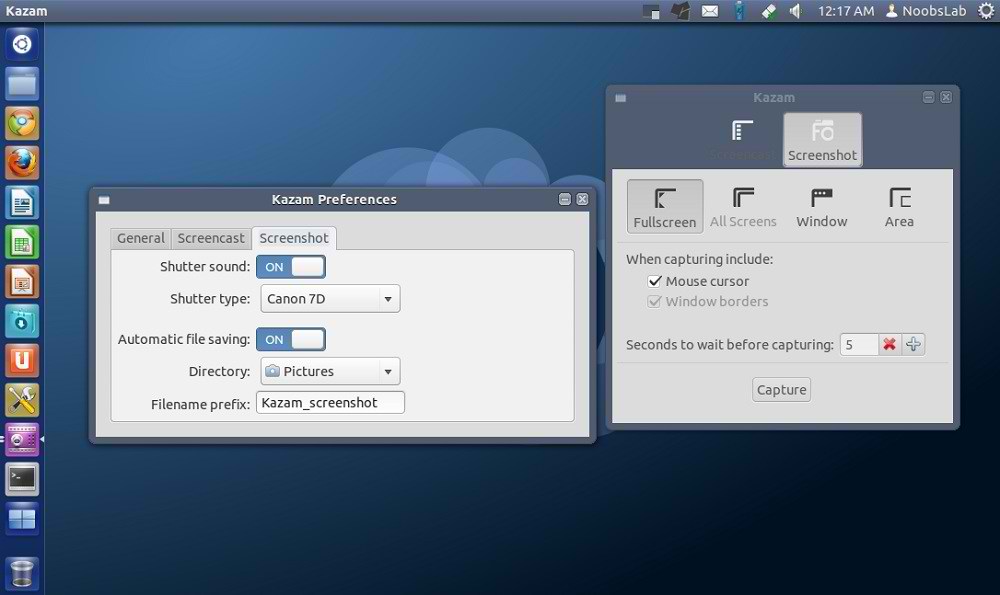Choose Area capture mode
Image resolution: width=1000 pixels, height=595 pixels.
[899, 206]
